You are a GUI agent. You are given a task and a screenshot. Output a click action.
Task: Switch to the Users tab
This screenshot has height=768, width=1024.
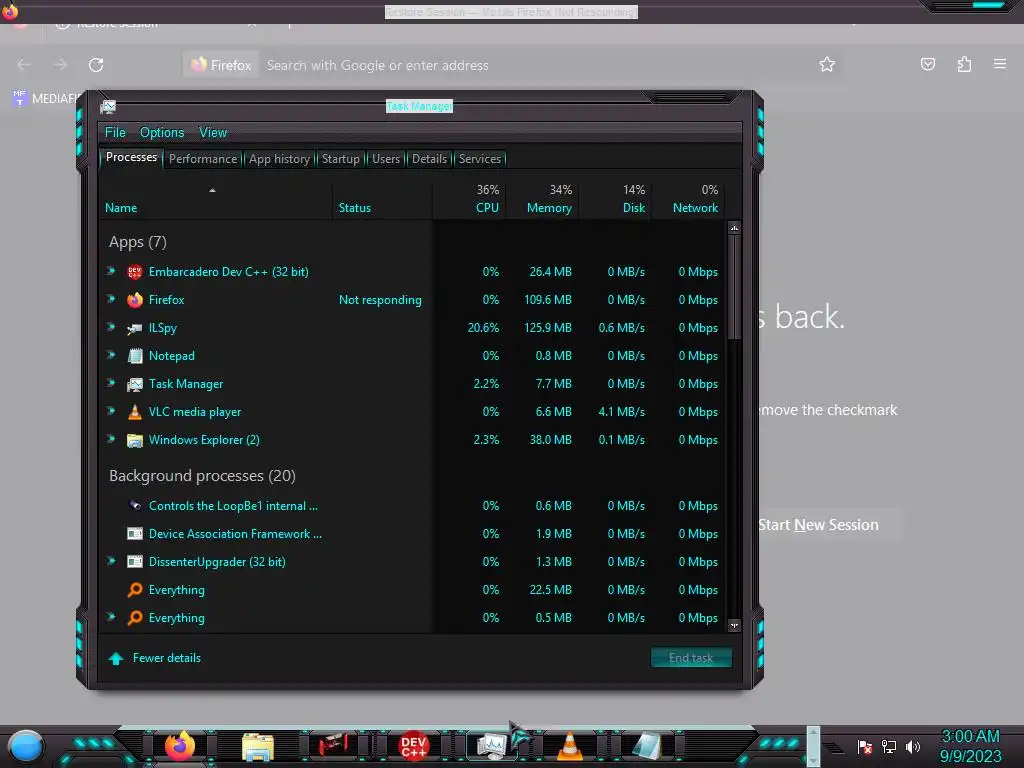coord(386,159)
